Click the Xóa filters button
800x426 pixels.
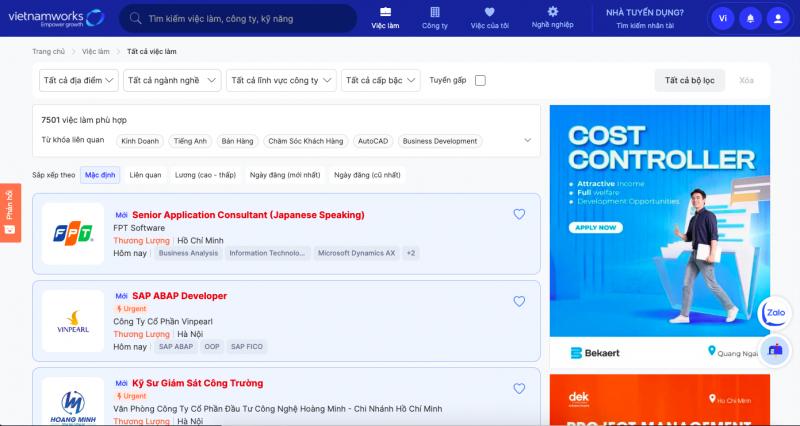(746, 81)
